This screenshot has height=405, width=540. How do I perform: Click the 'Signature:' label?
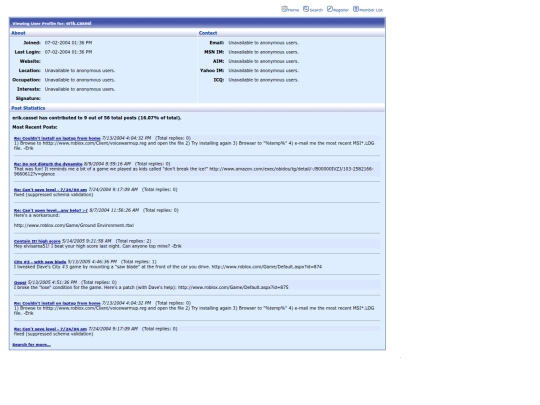pos(28,98)
